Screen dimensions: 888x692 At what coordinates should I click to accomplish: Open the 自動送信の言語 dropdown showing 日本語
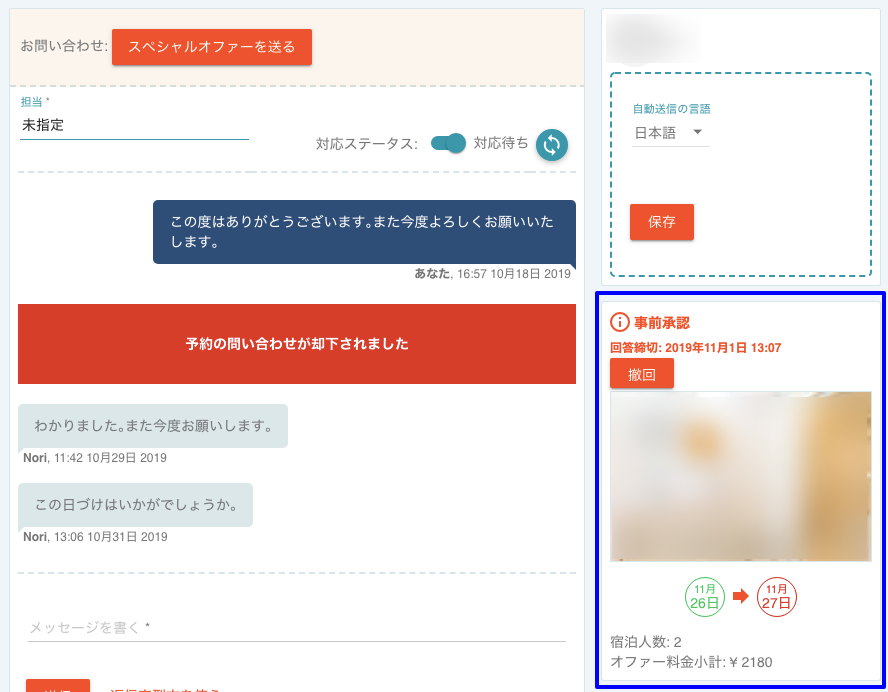670,133
